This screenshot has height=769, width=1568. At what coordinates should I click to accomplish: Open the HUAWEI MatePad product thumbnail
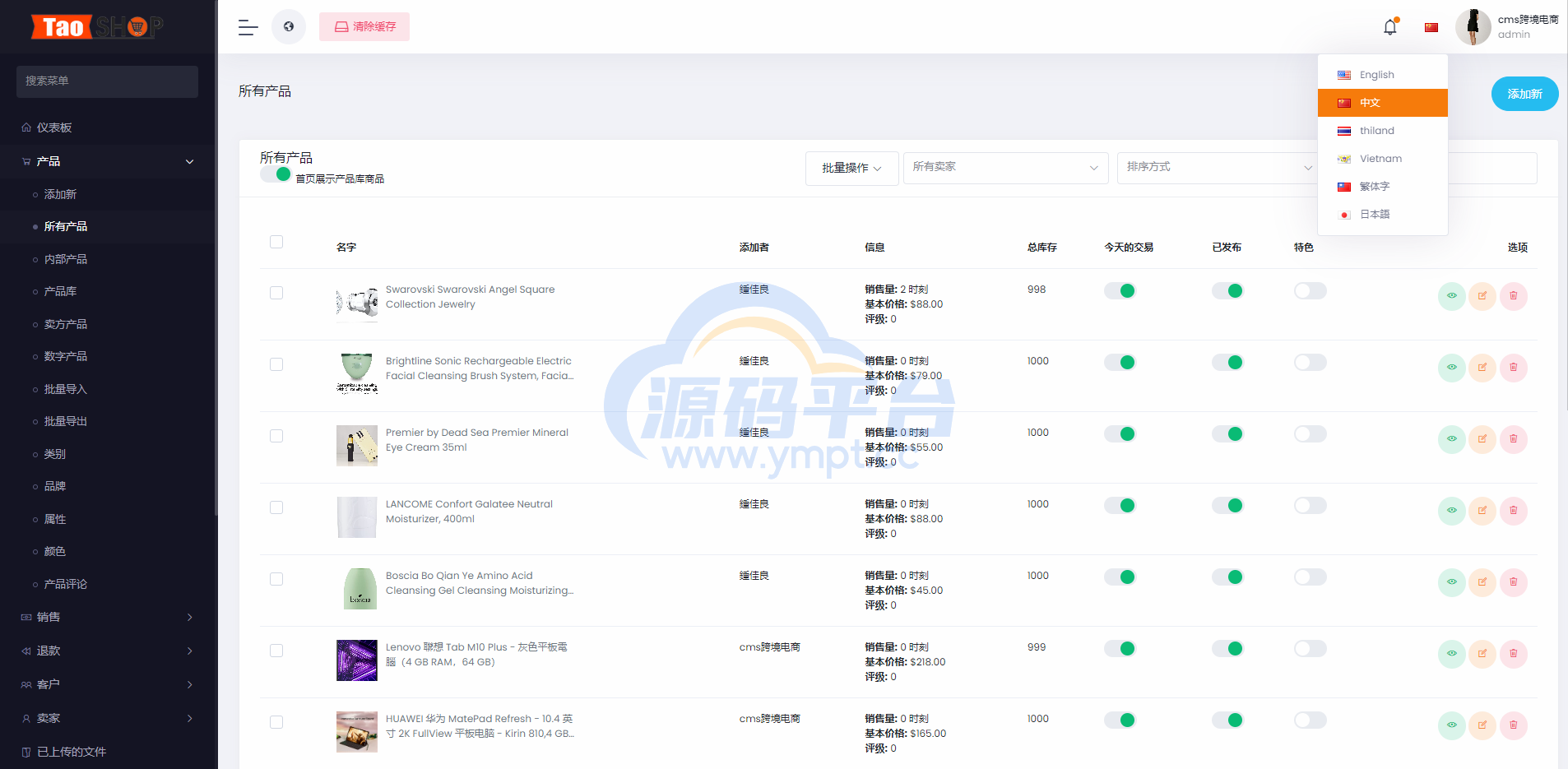tap(357, 732)
